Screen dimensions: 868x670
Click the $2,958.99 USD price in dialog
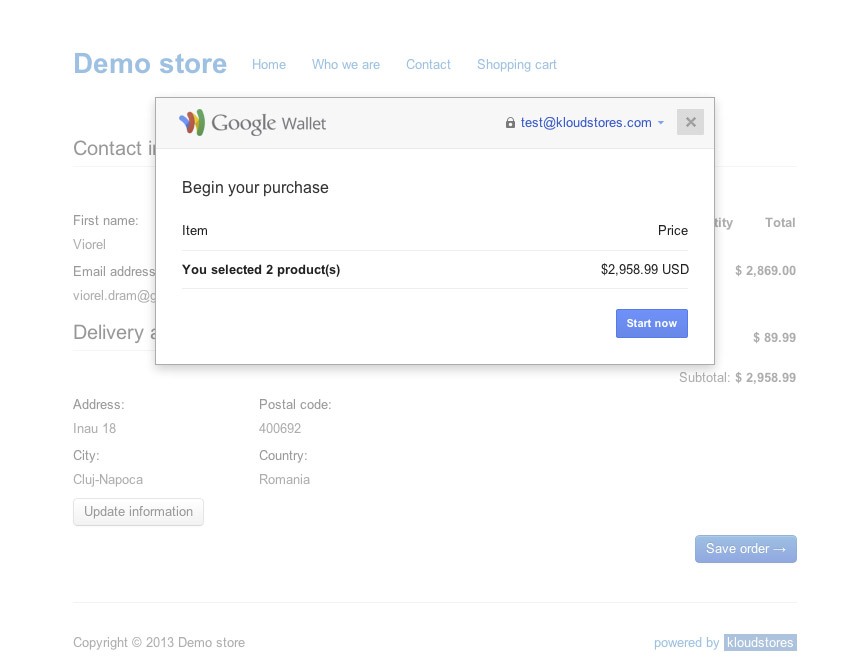coord(645,270)
